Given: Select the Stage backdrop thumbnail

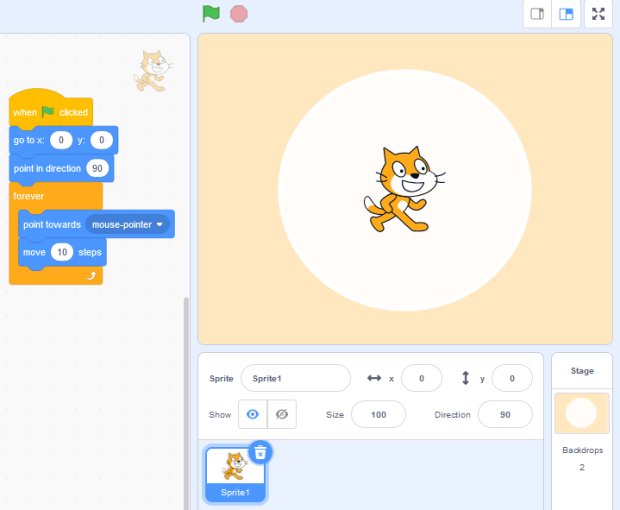Looking at the screenshot, I should [581, 413].
